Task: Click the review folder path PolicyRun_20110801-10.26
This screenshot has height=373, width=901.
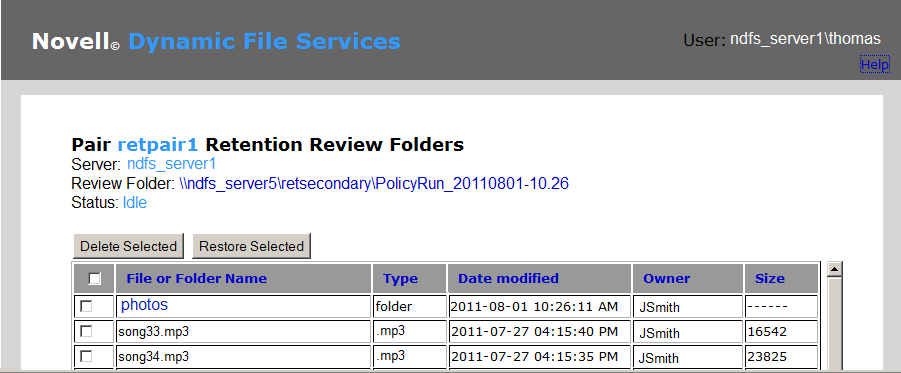Action: pyautogui.click(x=374, y=184)
